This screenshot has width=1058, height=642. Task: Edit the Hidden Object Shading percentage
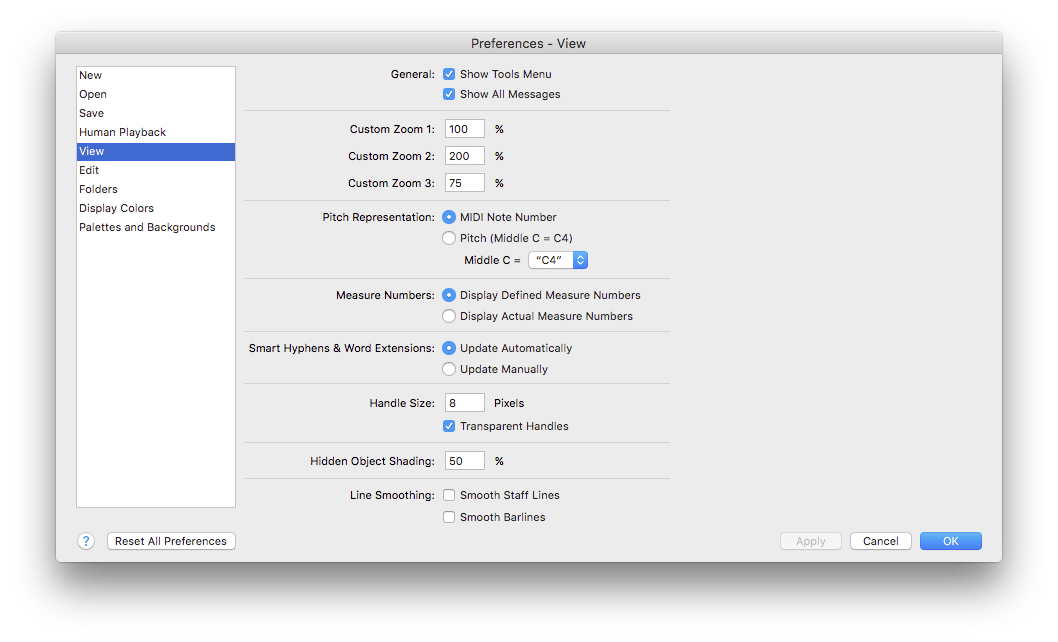(x=464, y=460)
